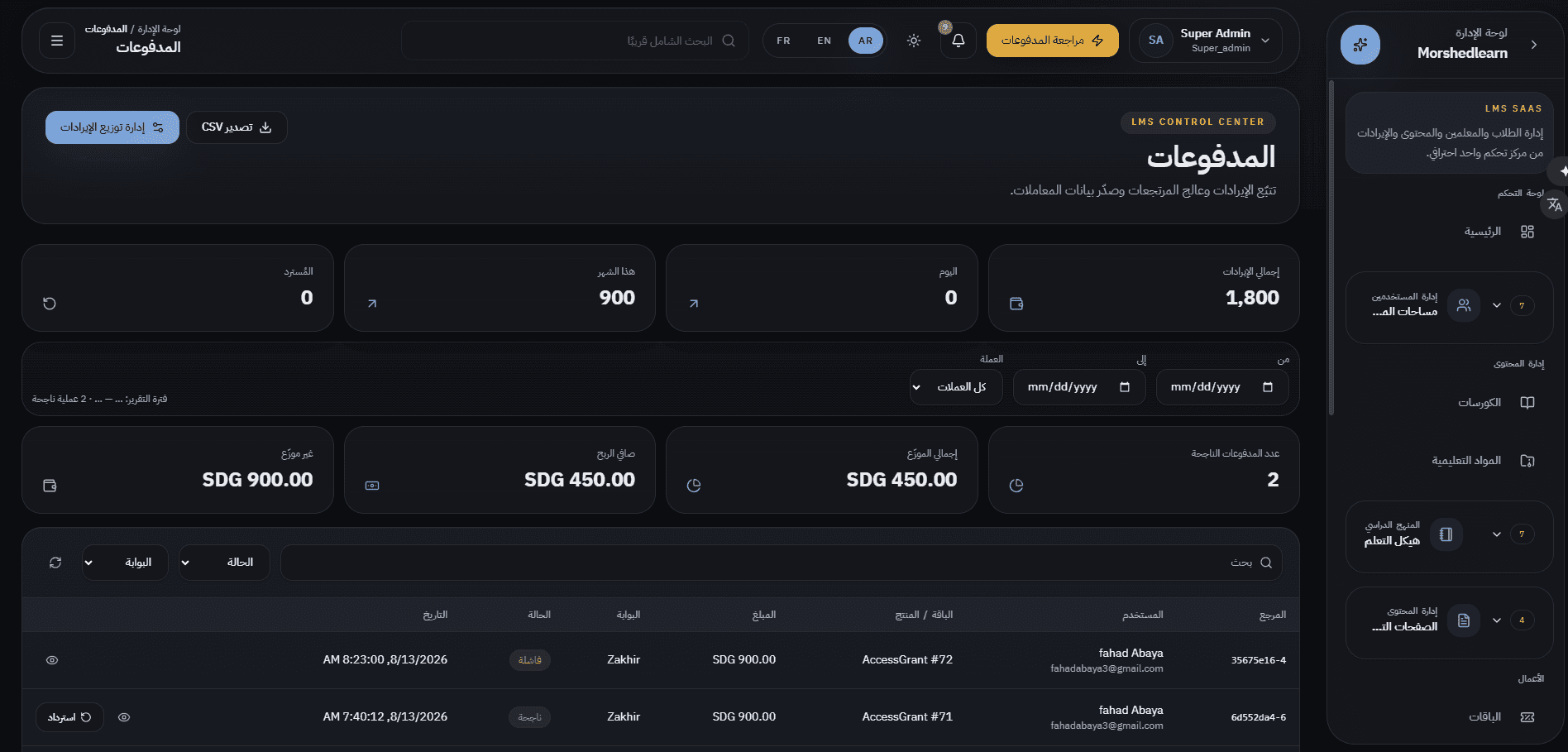The height and width of the screenshot is (752, 1568).
Task: Click the تصدير CSV export button
Action: coord(237,127)
